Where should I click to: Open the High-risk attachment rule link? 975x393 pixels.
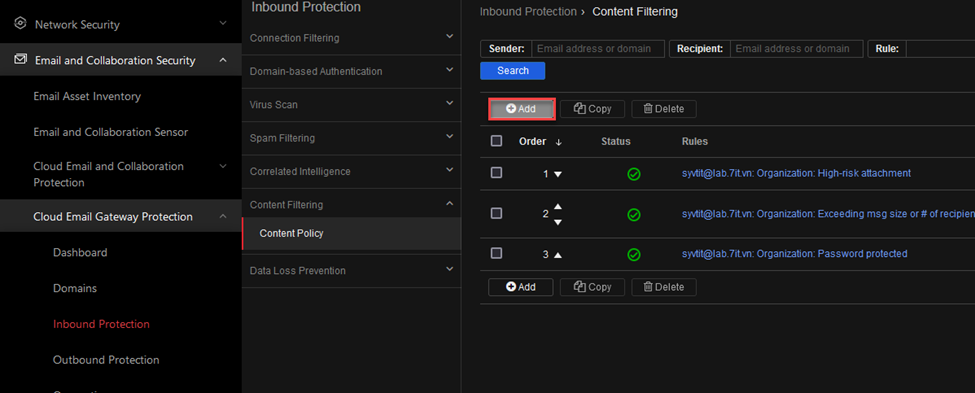pyautogui.click(x=796, y=173)
